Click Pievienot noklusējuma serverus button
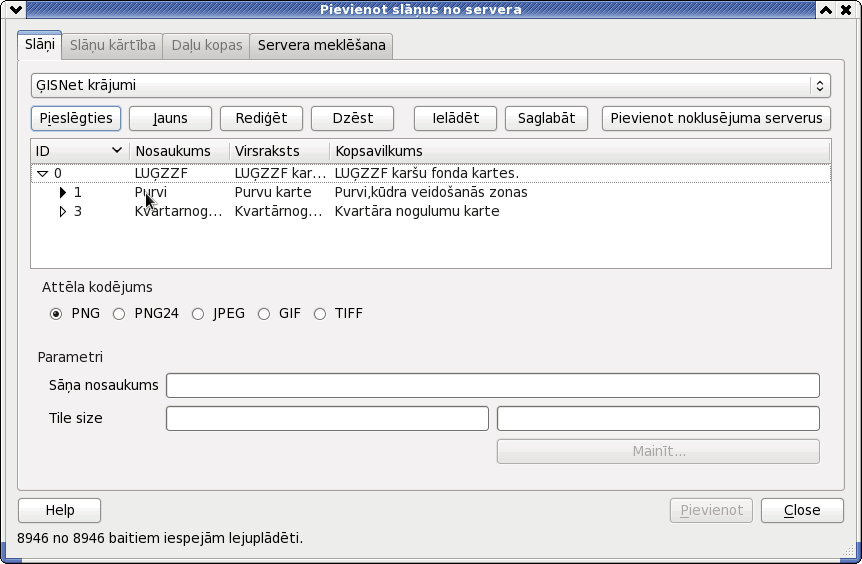862x564 pixels. [716, 118]
